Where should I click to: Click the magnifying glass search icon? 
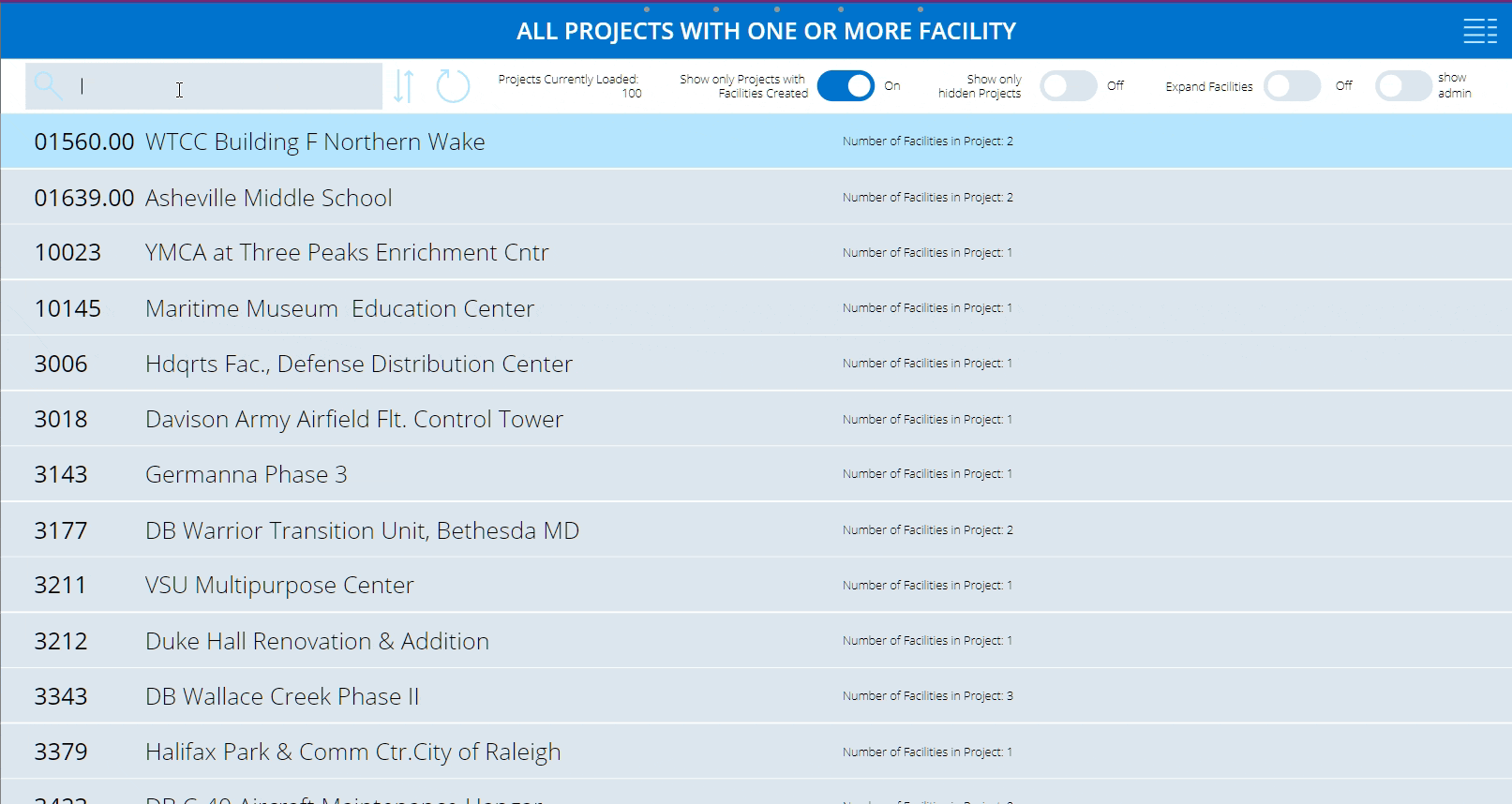tap(48, 86)
